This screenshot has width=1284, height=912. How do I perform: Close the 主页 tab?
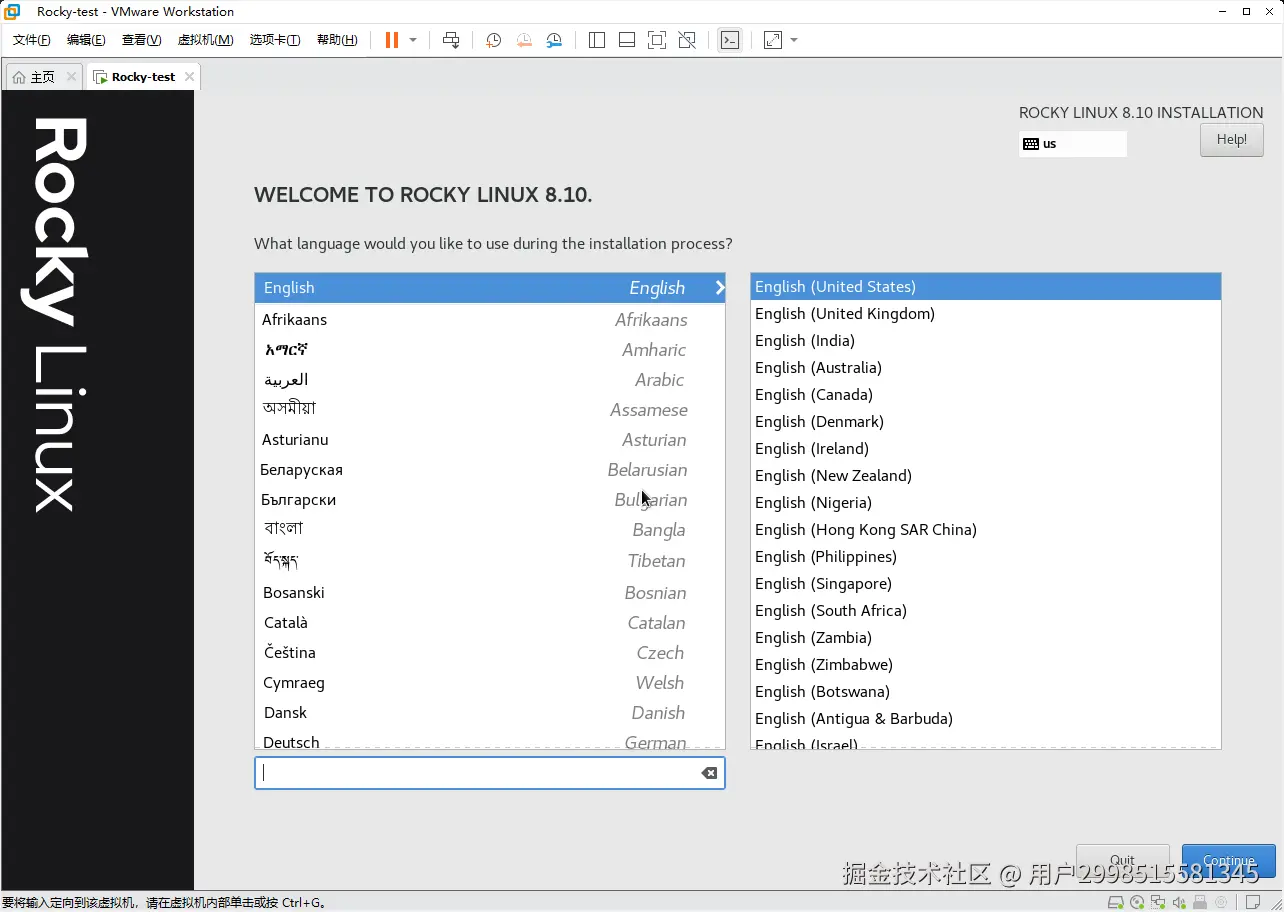tap(71, 76)
